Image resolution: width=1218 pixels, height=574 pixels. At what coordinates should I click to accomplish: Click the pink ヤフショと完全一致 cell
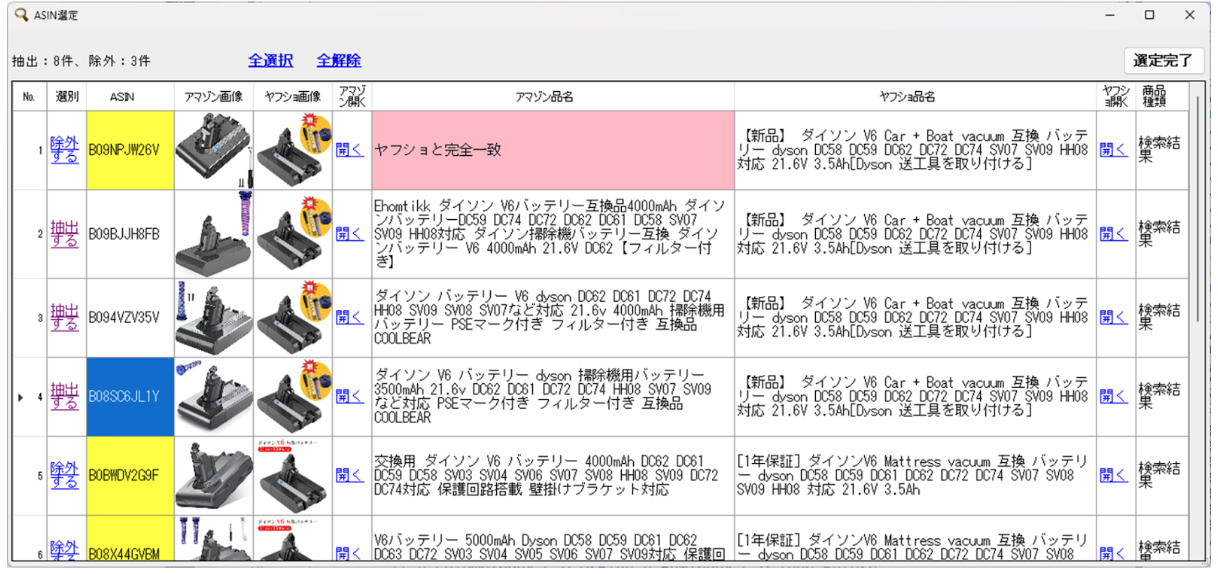click(x=552, y=150)
